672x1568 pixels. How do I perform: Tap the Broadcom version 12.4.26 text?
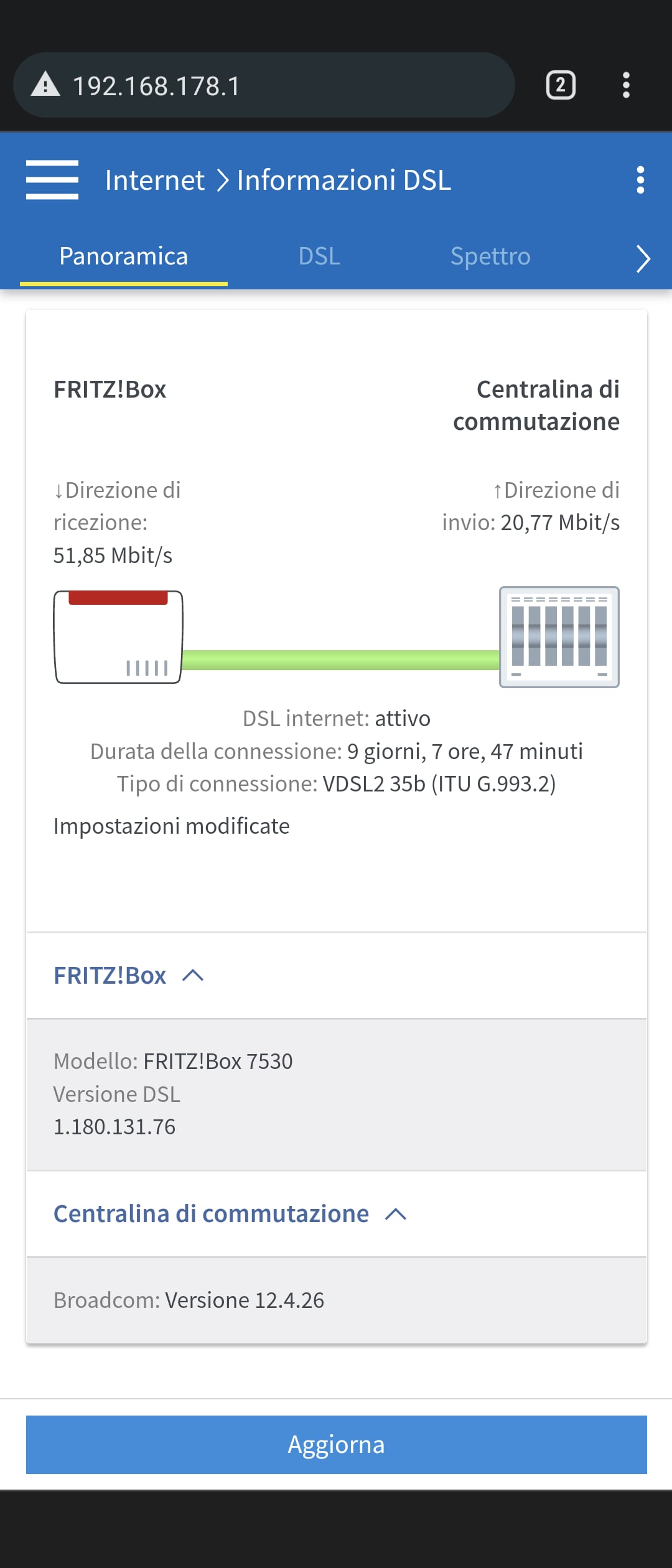tap(244, 1300)
